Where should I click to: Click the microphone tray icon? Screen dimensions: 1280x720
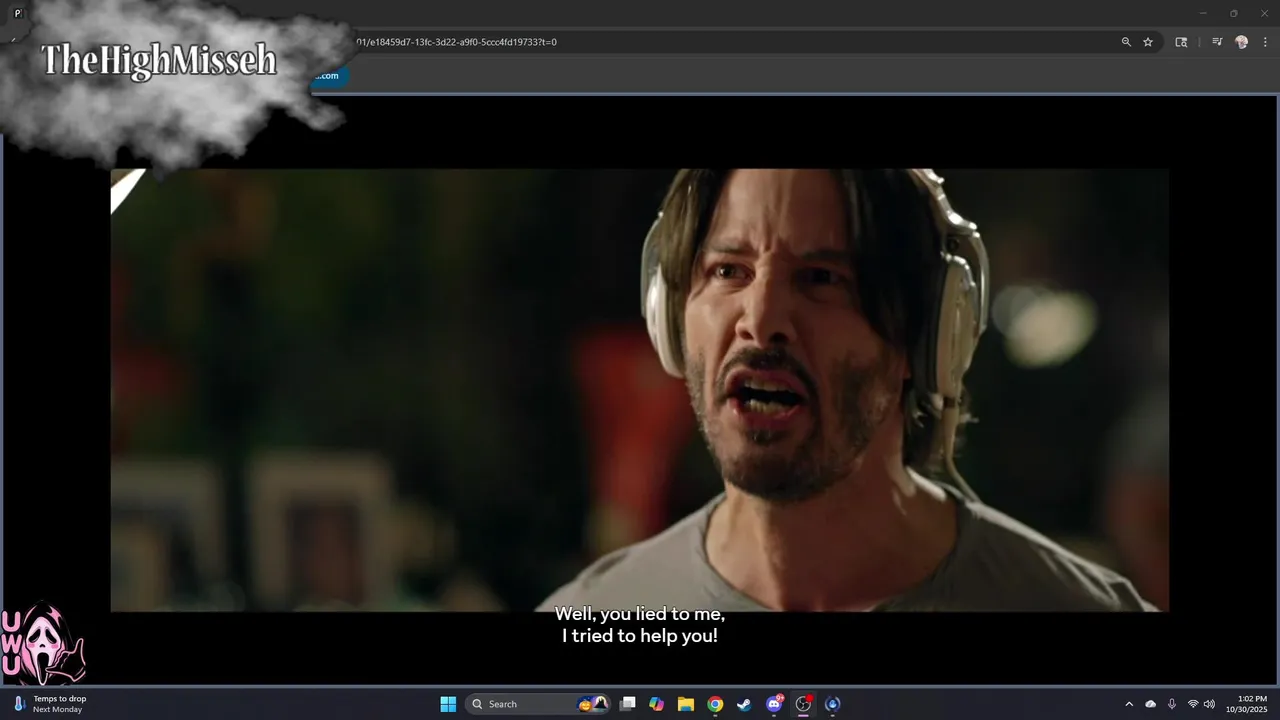[1171, 704]
